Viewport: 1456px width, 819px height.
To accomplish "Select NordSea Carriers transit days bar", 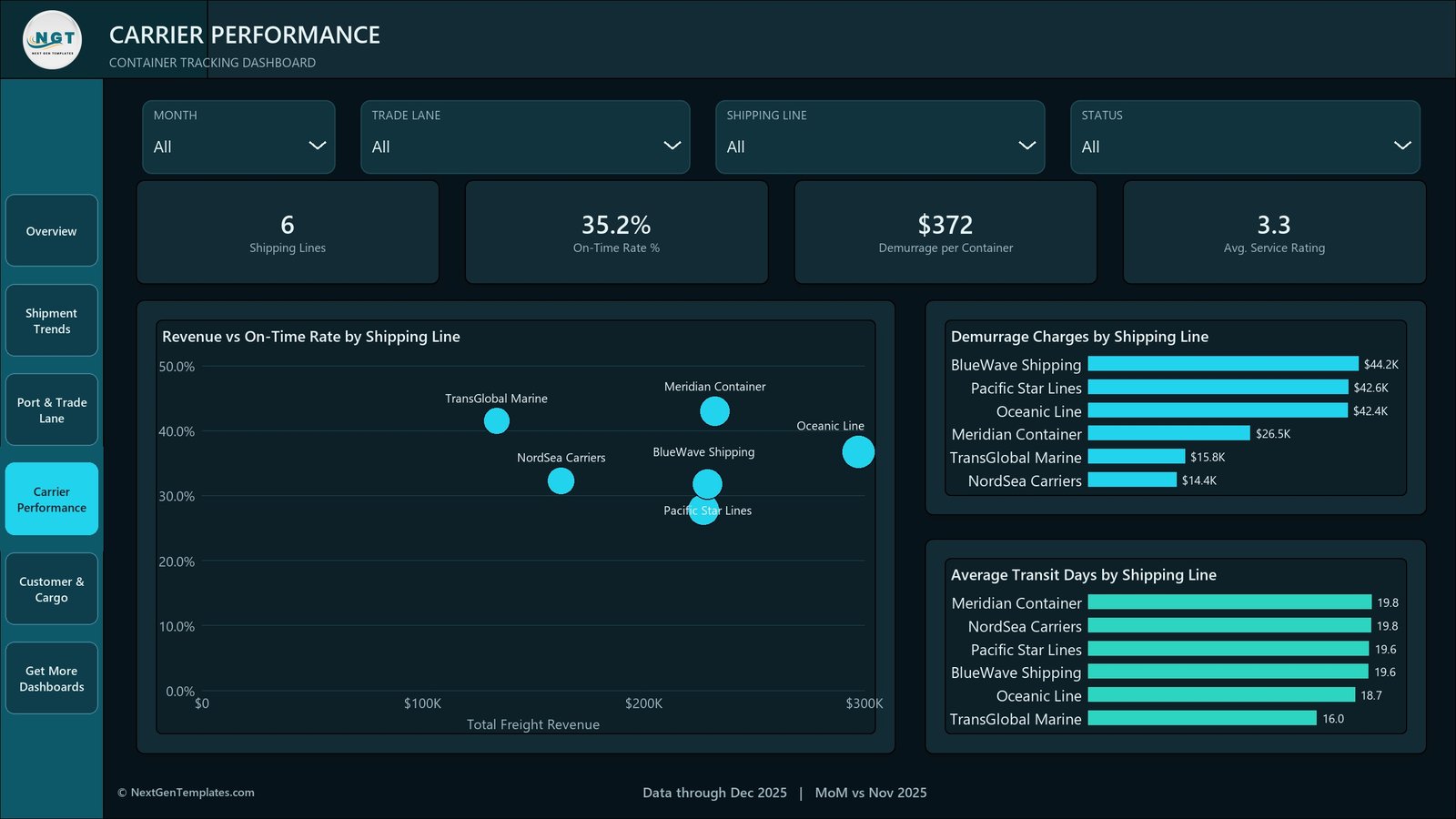I will point(1229,625).
